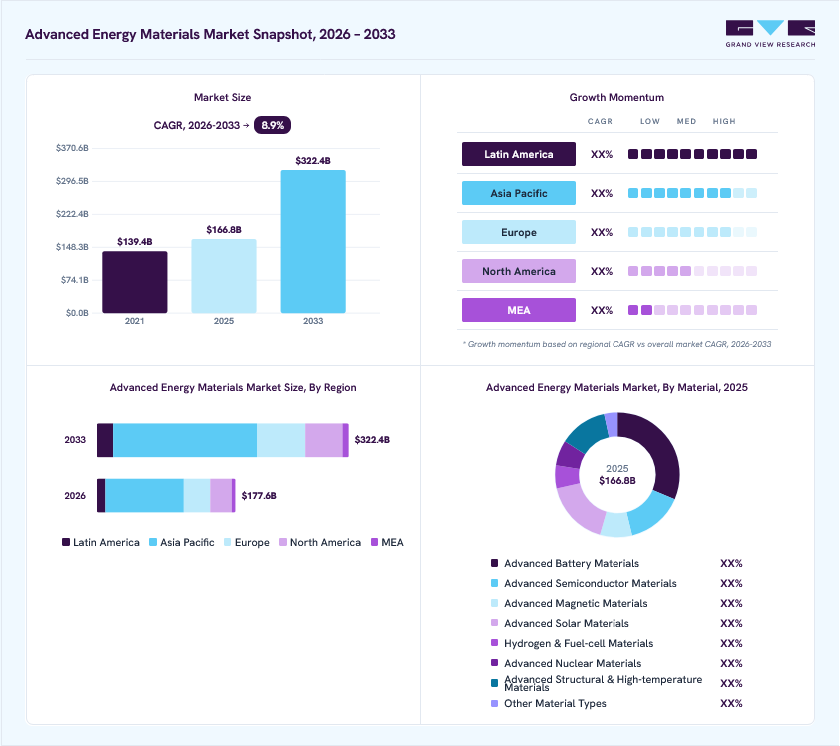Click the Europe region label
The height and width of the screenshot is (746, 840).
[519, 232]
